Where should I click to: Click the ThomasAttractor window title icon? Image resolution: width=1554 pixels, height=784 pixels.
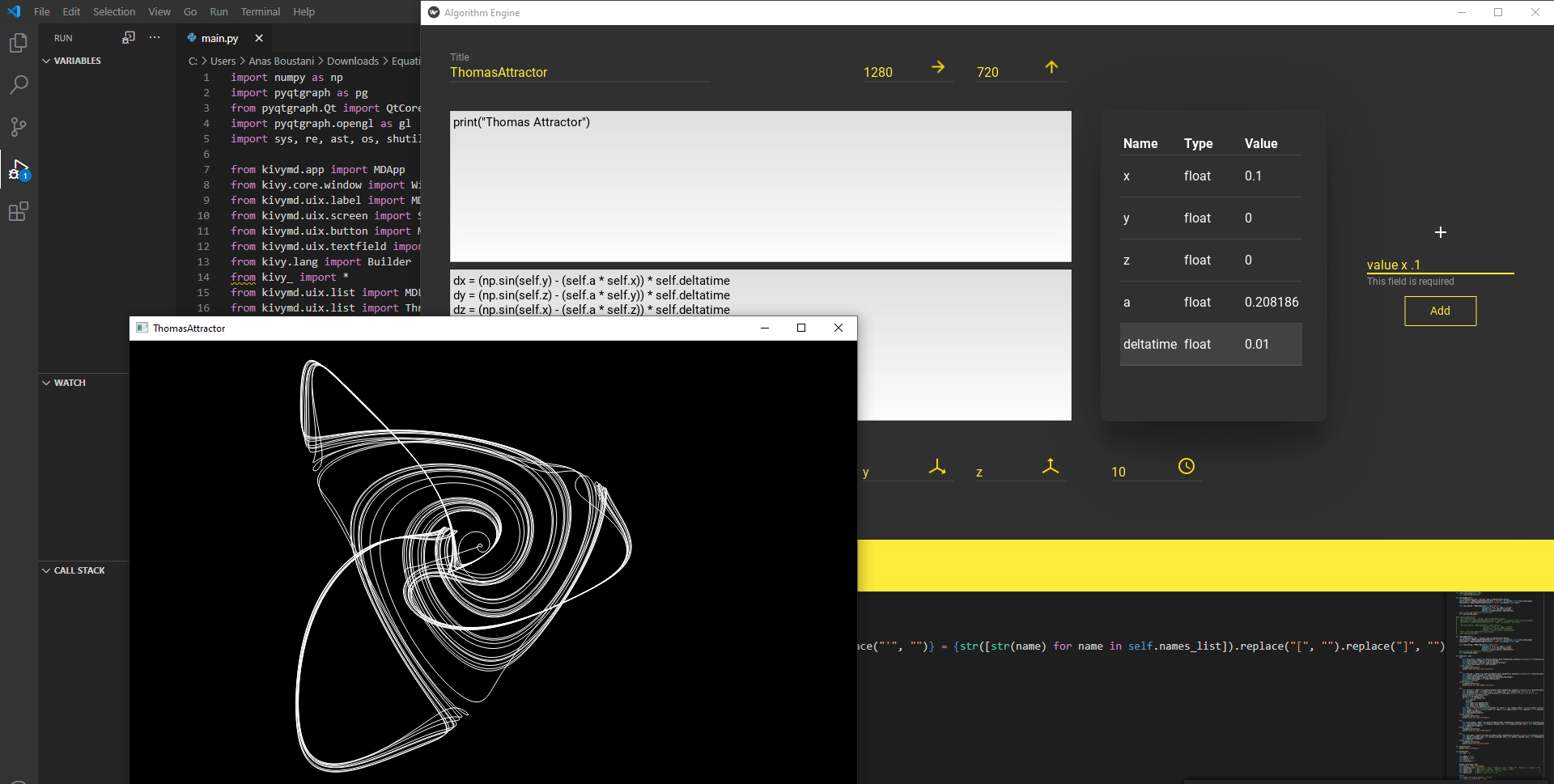pyautogui.click(x=142, y=328)
